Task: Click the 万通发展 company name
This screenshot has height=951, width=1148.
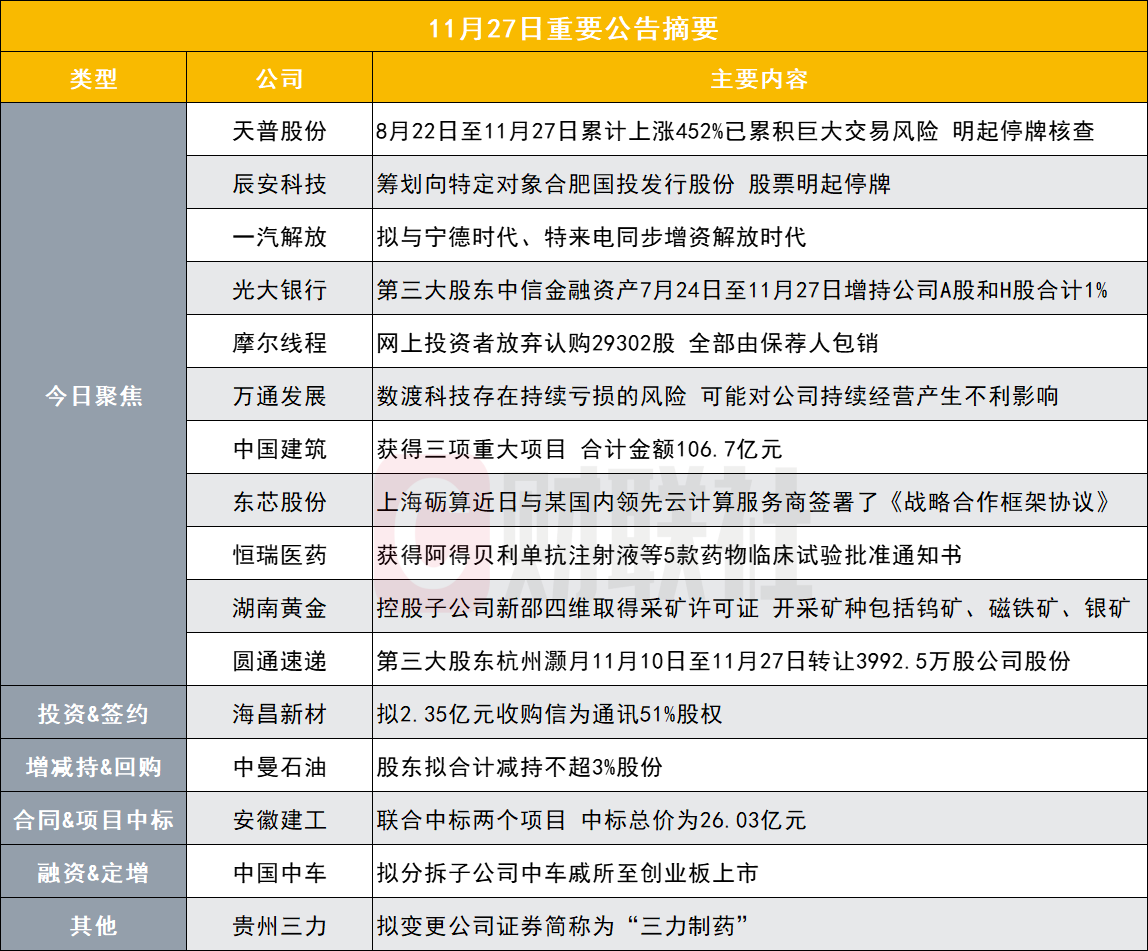Action: 278,396
